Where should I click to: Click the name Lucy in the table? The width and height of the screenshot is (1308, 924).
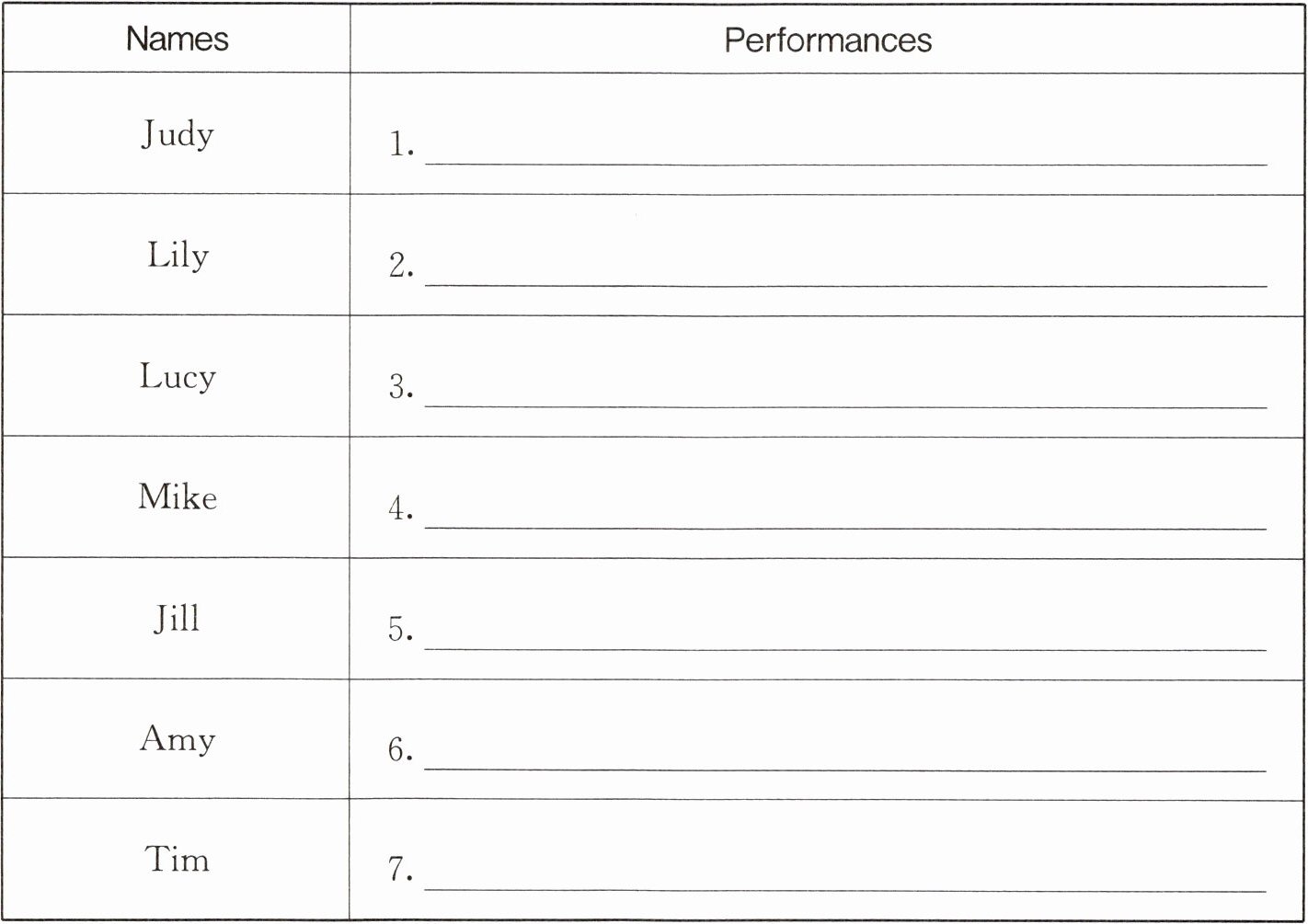(x=178, y=377)
